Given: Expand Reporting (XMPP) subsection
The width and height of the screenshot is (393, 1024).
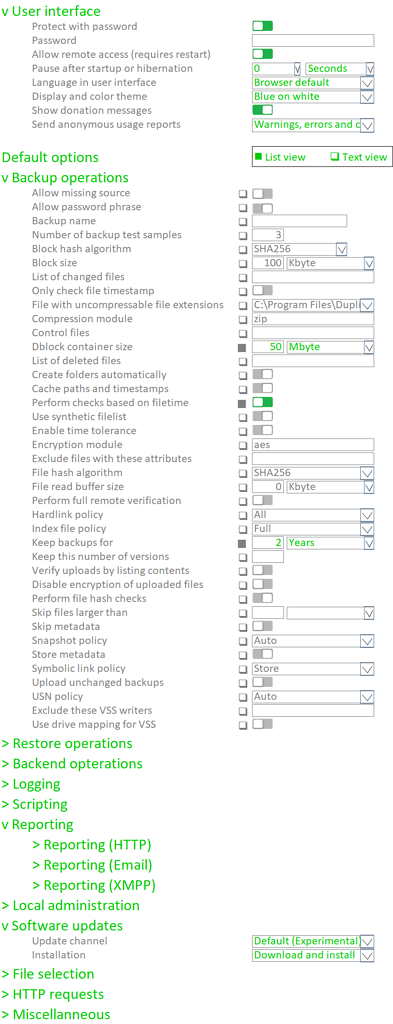Looking at the screenshot, I should pos(94,886).
